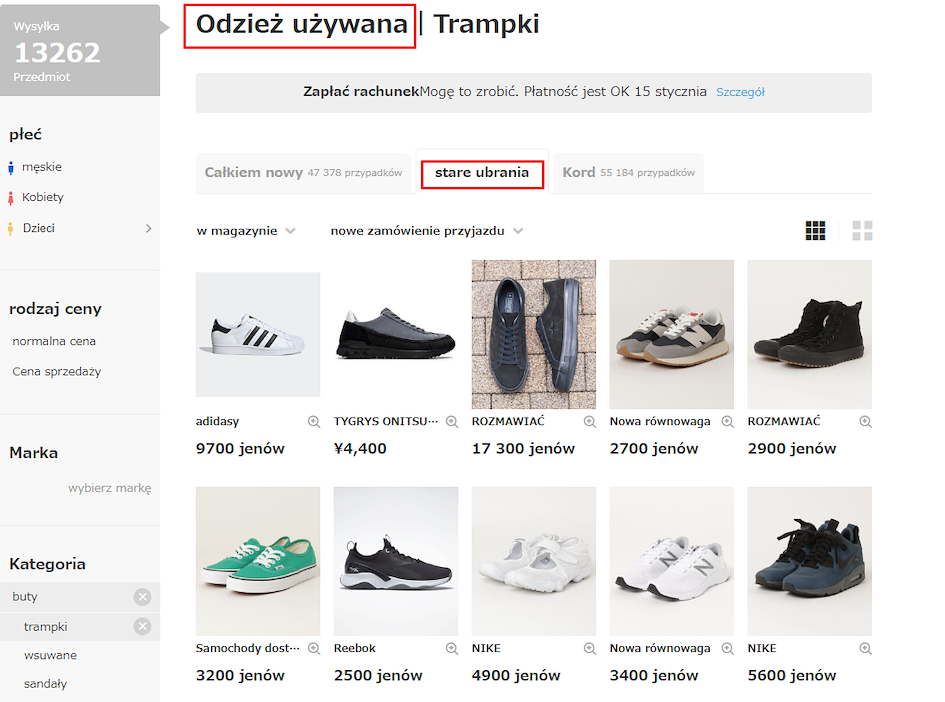
Task: Zoom the 4900 jenów NIKE item
Action: tap(589, 648)
